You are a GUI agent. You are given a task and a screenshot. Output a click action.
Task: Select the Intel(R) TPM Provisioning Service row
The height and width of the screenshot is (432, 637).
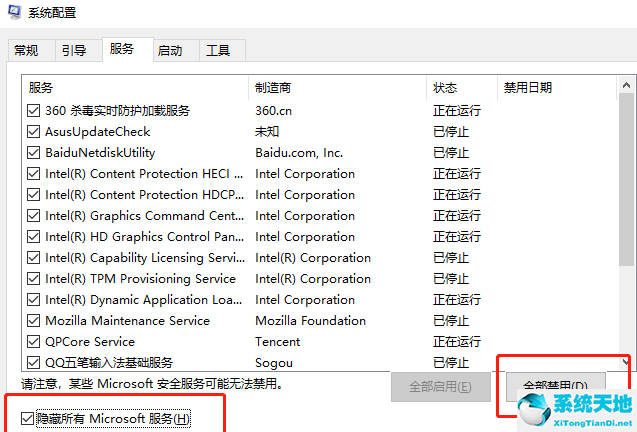click(x=140, y=279)
